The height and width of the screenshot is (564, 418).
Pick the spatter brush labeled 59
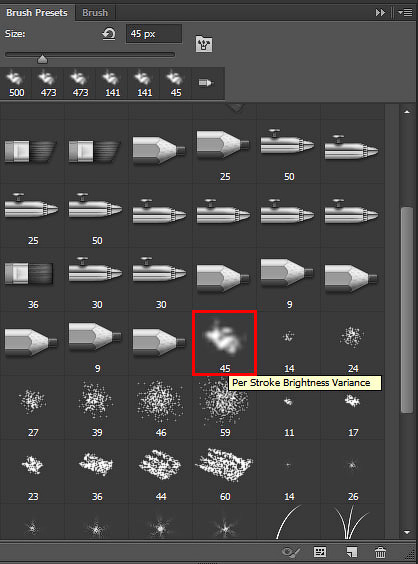225,407
